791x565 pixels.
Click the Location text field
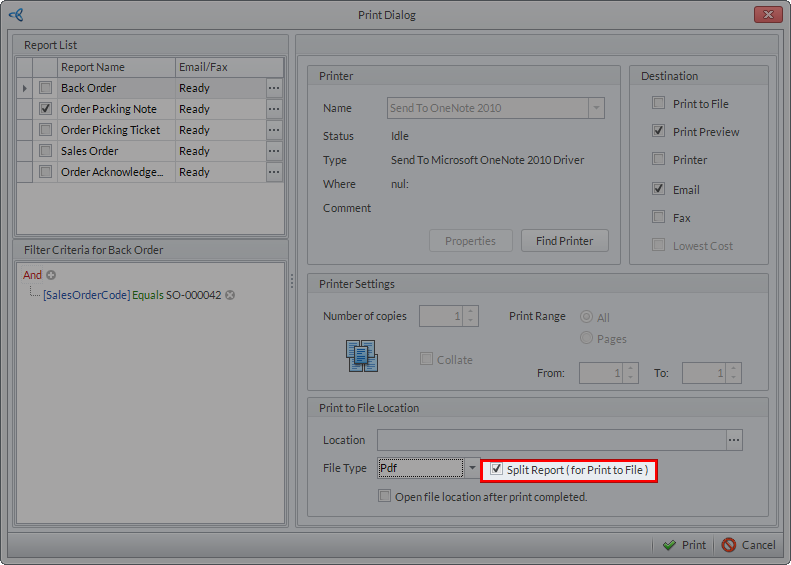(x=550, y=440)
